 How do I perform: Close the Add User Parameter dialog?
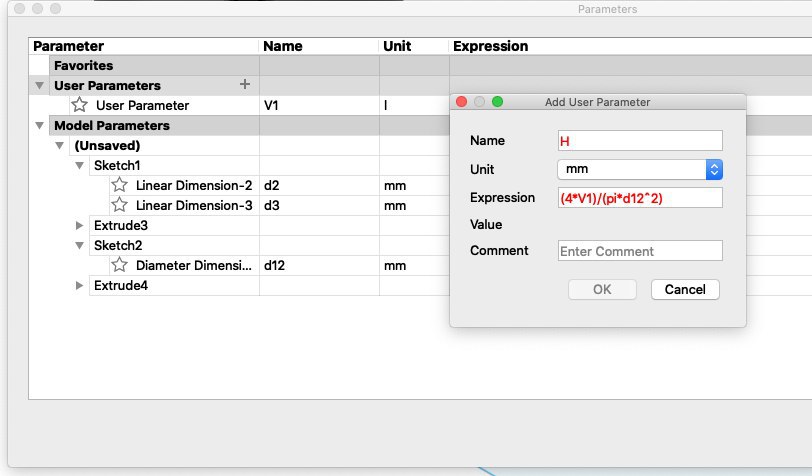(461, 102)
